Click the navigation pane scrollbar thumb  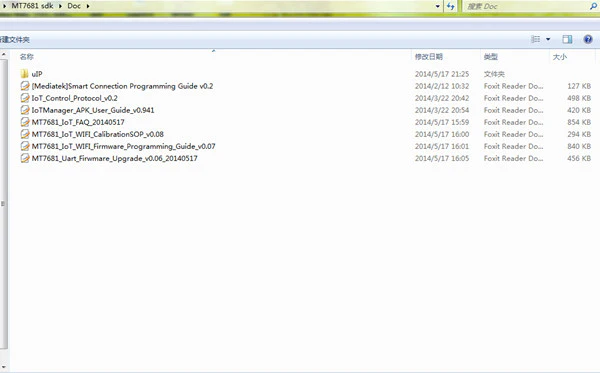coord(4,204)
